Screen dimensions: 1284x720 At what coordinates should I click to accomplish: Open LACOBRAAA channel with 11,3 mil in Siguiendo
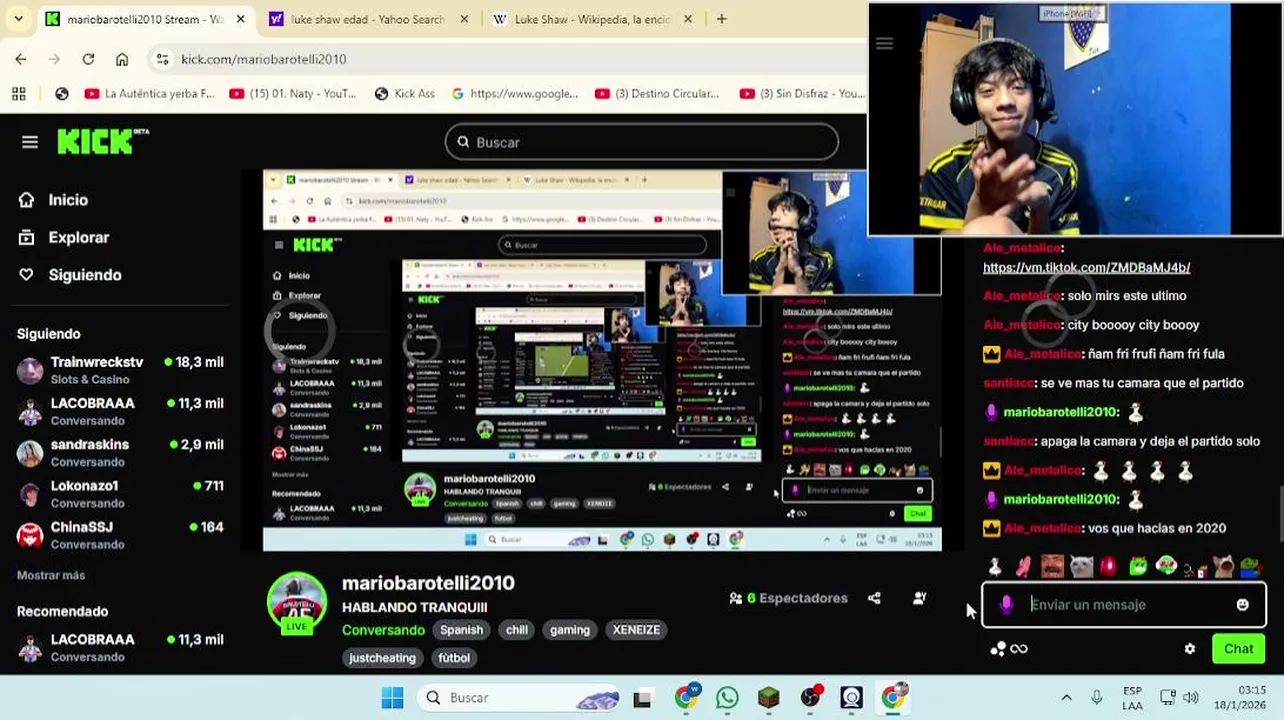tap(120, 411)
